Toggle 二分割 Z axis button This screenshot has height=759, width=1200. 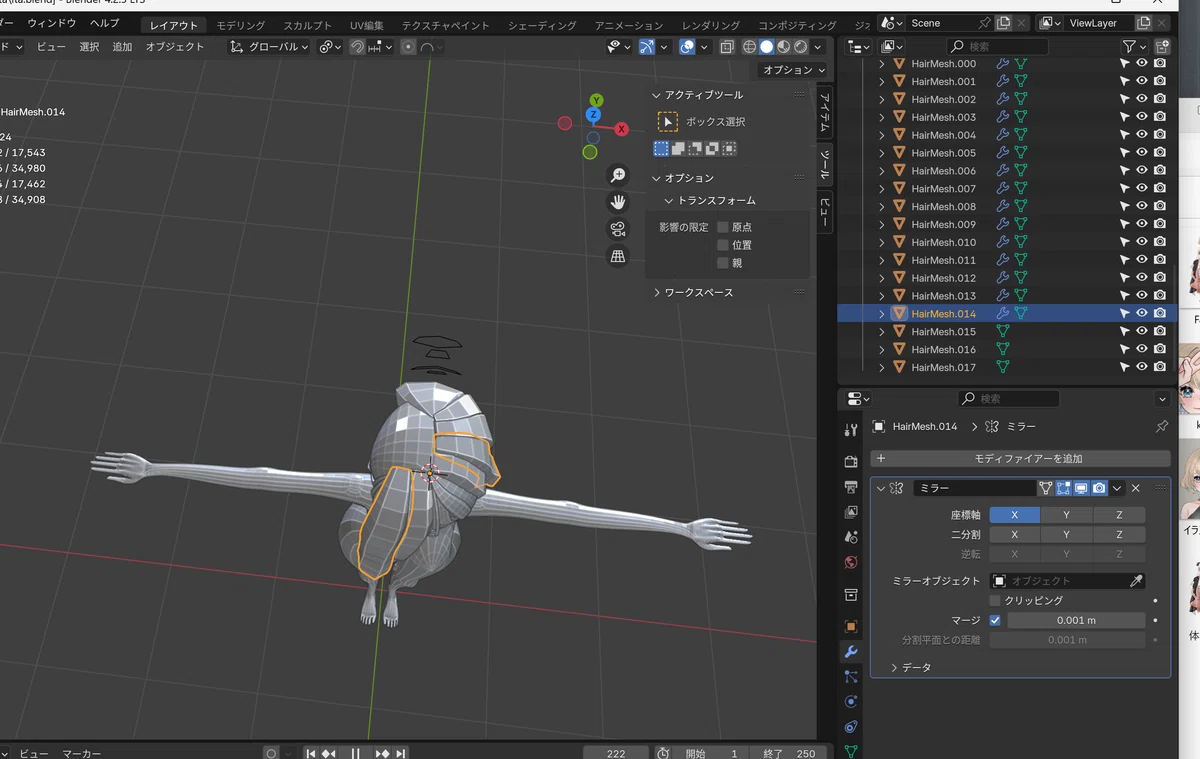(x=1119, y=535)
